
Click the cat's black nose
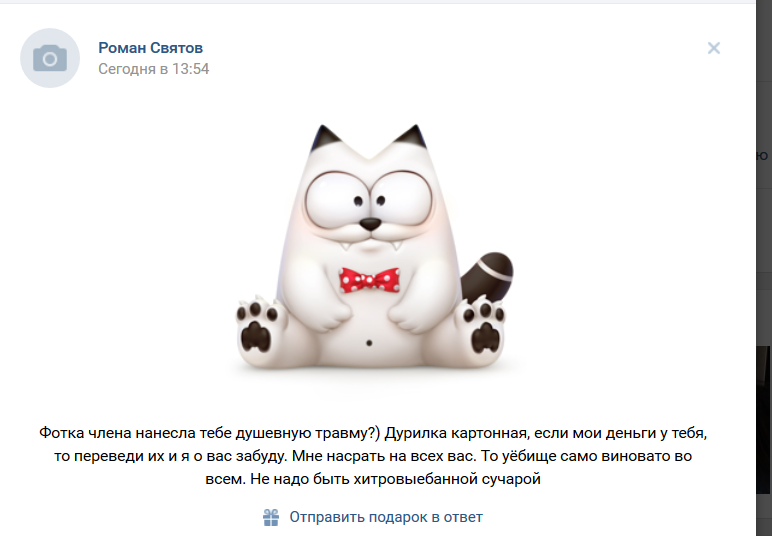(x=370, y=224)
